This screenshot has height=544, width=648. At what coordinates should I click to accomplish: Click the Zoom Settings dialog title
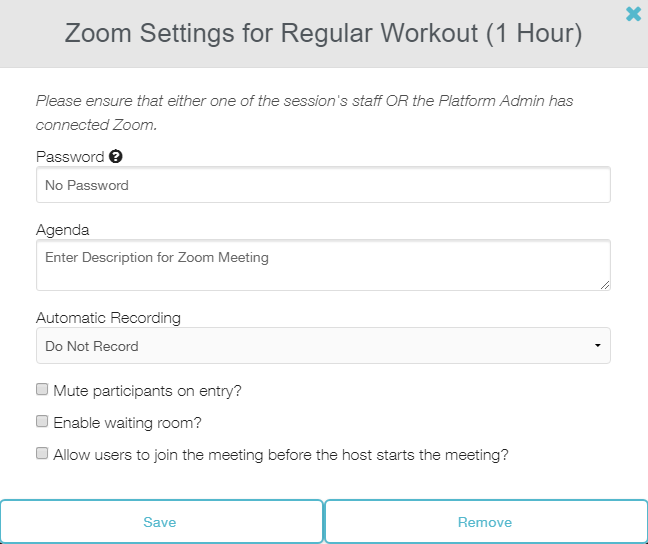(323, 33)
